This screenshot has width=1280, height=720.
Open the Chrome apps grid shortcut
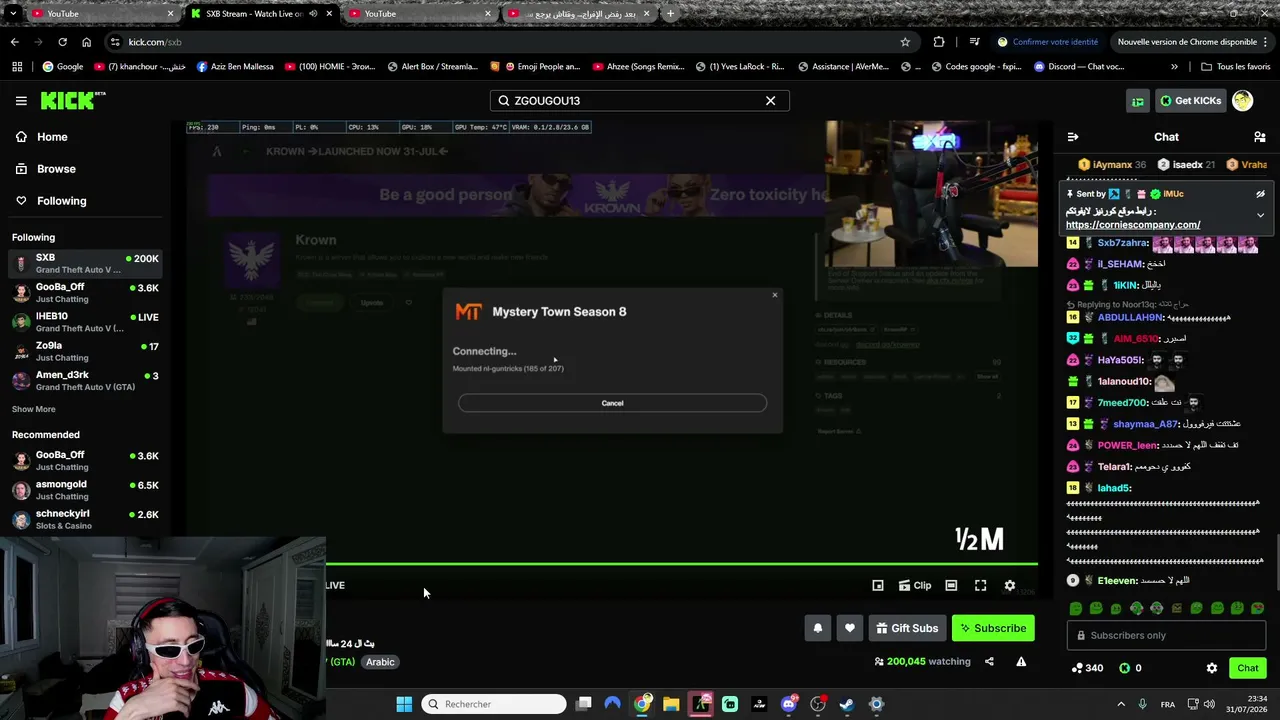[17, 67]
